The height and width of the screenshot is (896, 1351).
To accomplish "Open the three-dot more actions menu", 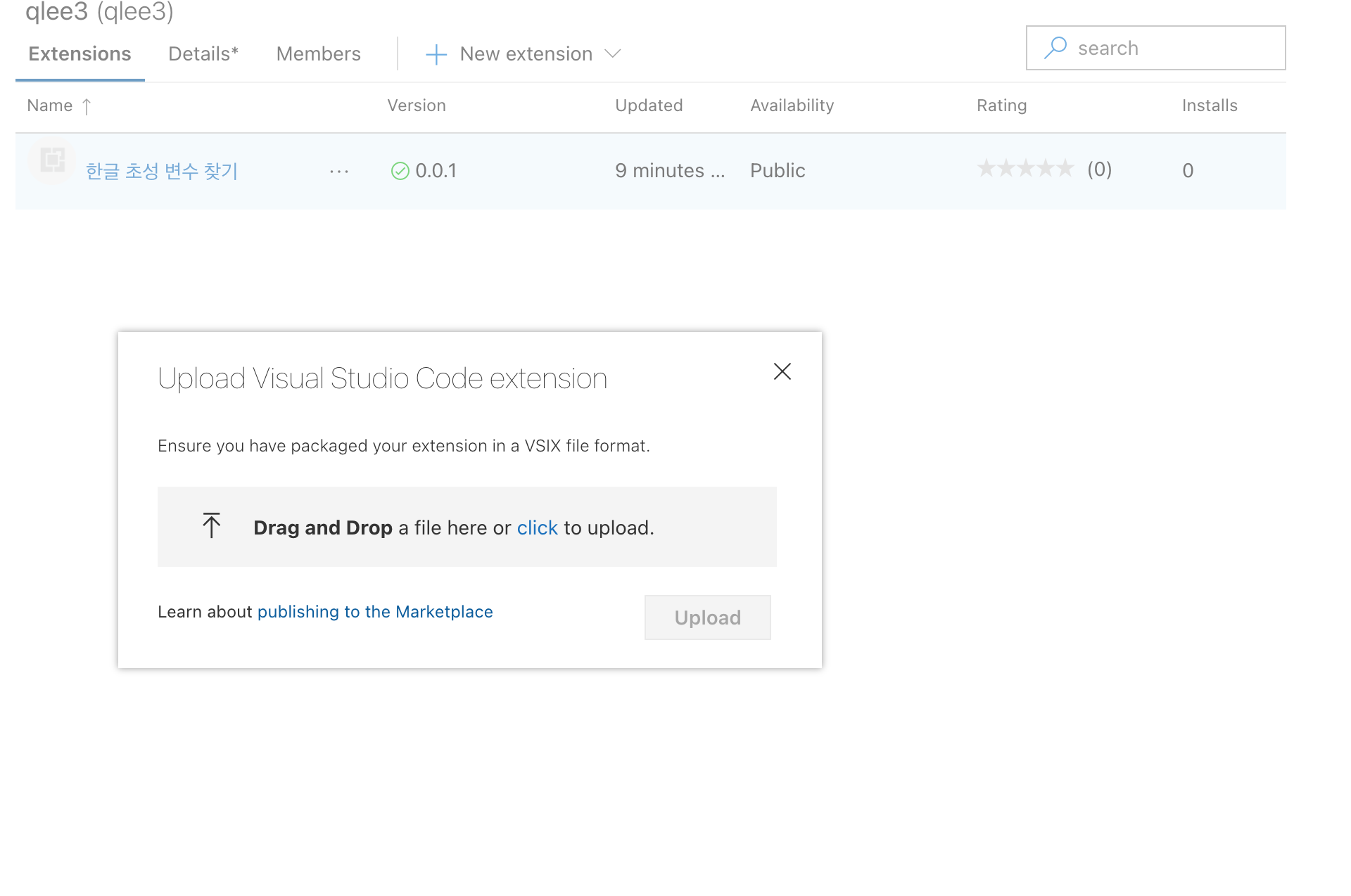I will coord(339,172).
